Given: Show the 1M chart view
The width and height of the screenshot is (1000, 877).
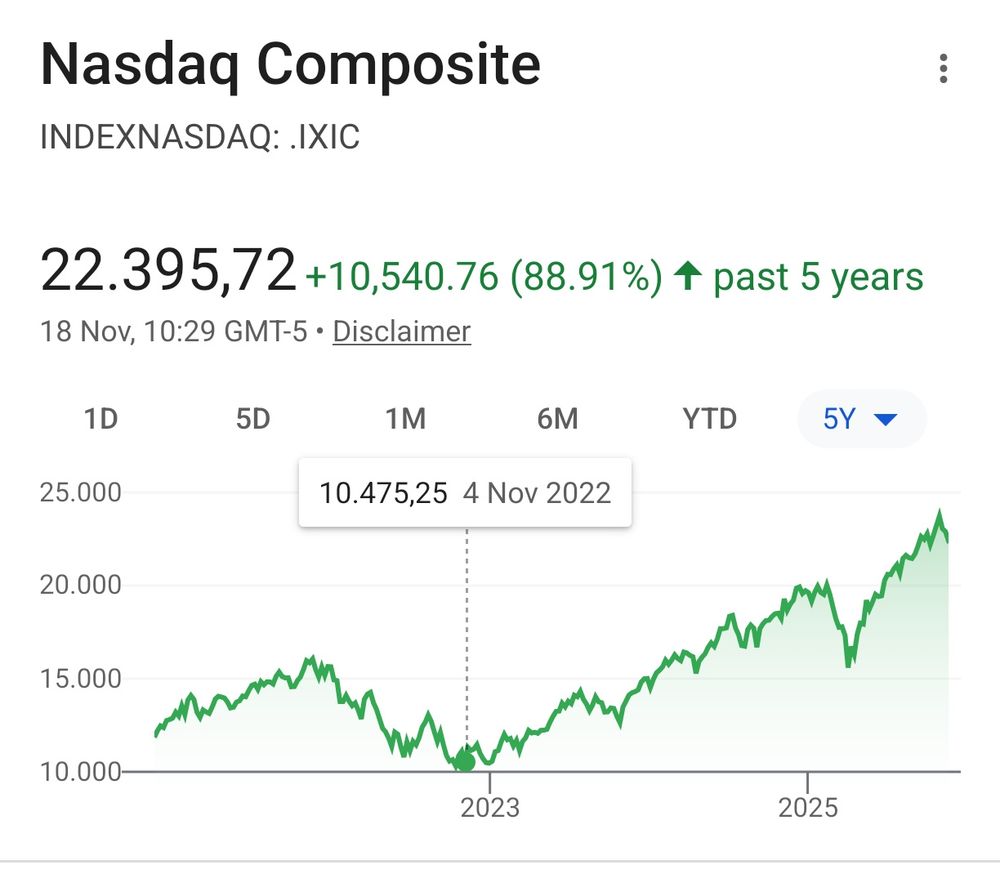Looking at the screenshot, I should pos(405,419).
